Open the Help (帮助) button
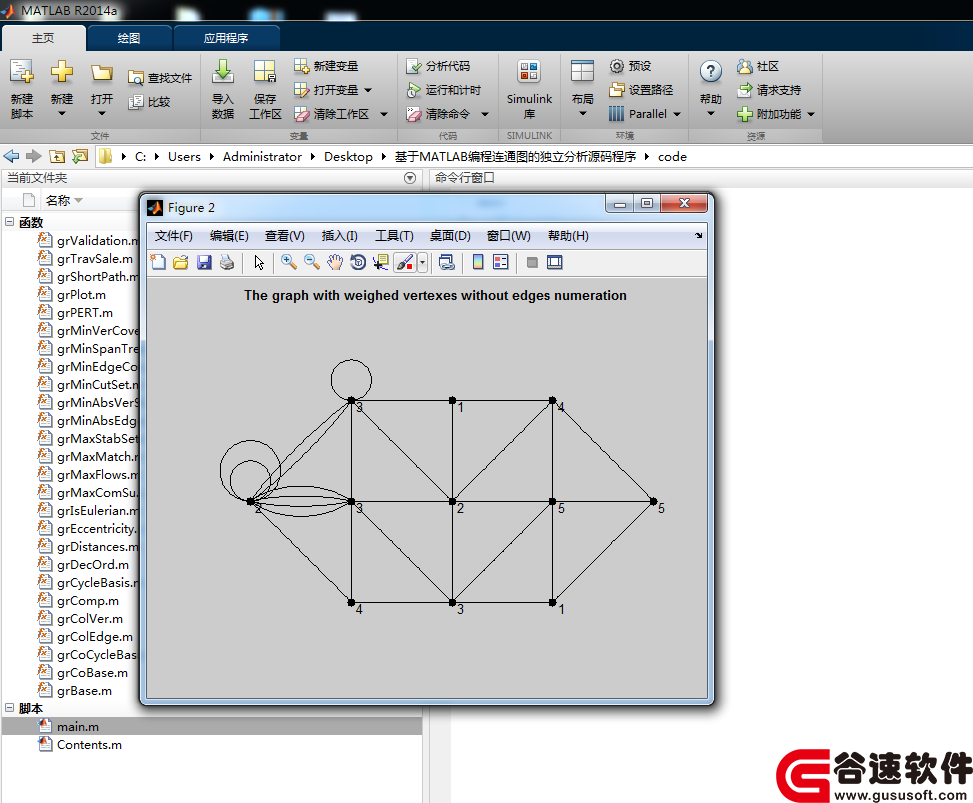Screen dimensions: 973x803 (x=711, y=89)
